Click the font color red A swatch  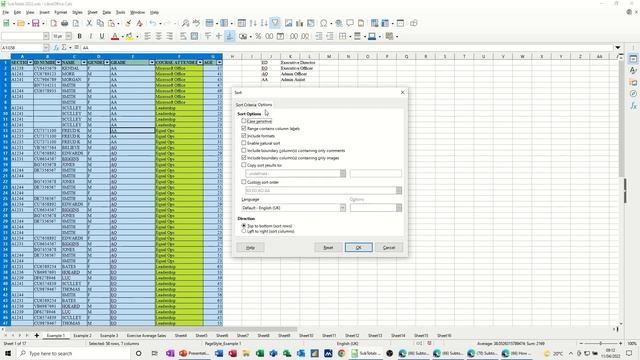click(115, 37)
